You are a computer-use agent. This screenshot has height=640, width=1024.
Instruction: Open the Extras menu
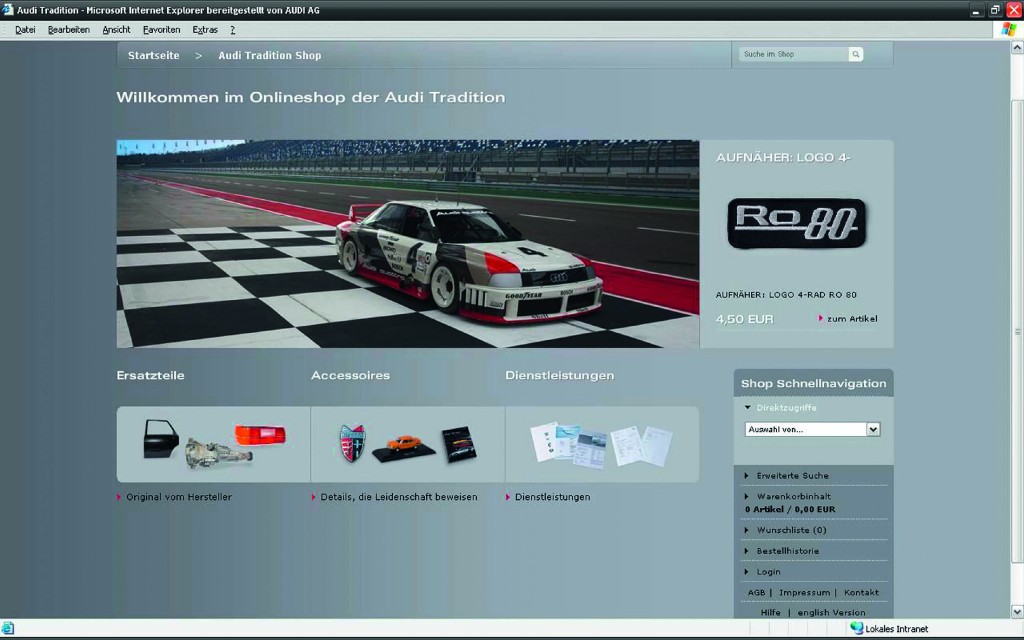point(205,30)
